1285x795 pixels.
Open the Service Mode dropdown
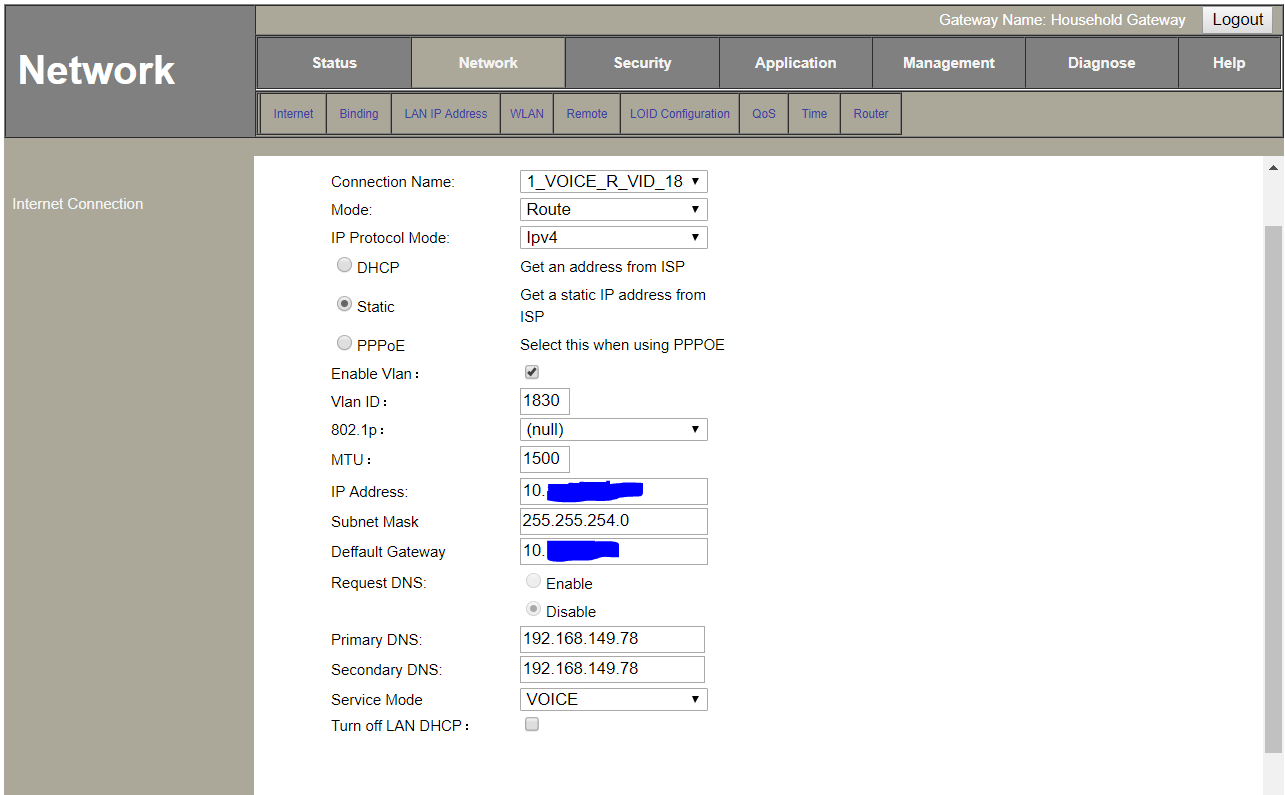click(x=613, y=699)
